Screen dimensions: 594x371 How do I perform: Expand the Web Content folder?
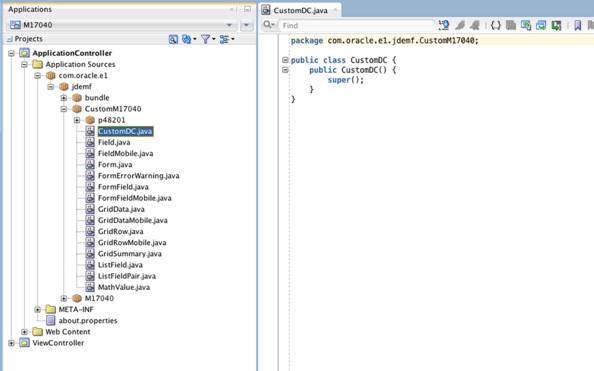pyautogui.click(x=24, y=332)
